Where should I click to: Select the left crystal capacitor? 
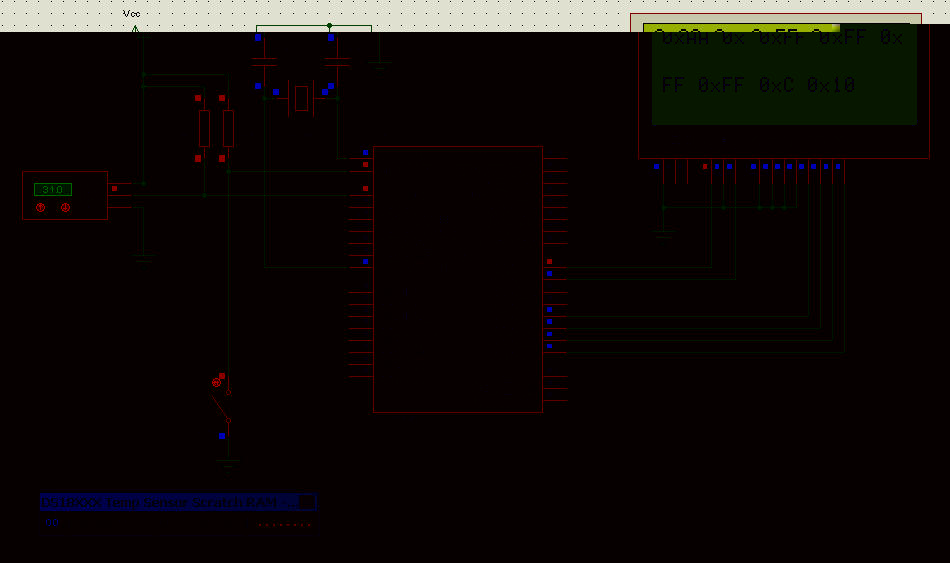pos(264,62)
